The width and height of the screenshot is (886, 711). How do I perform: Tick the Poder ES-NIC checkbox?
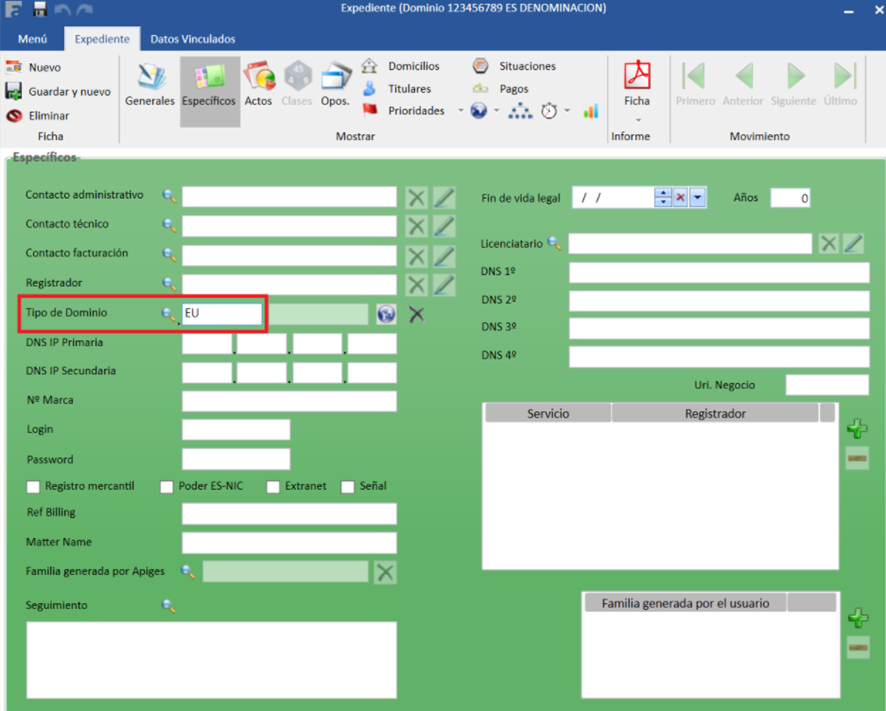click(167, 487)
